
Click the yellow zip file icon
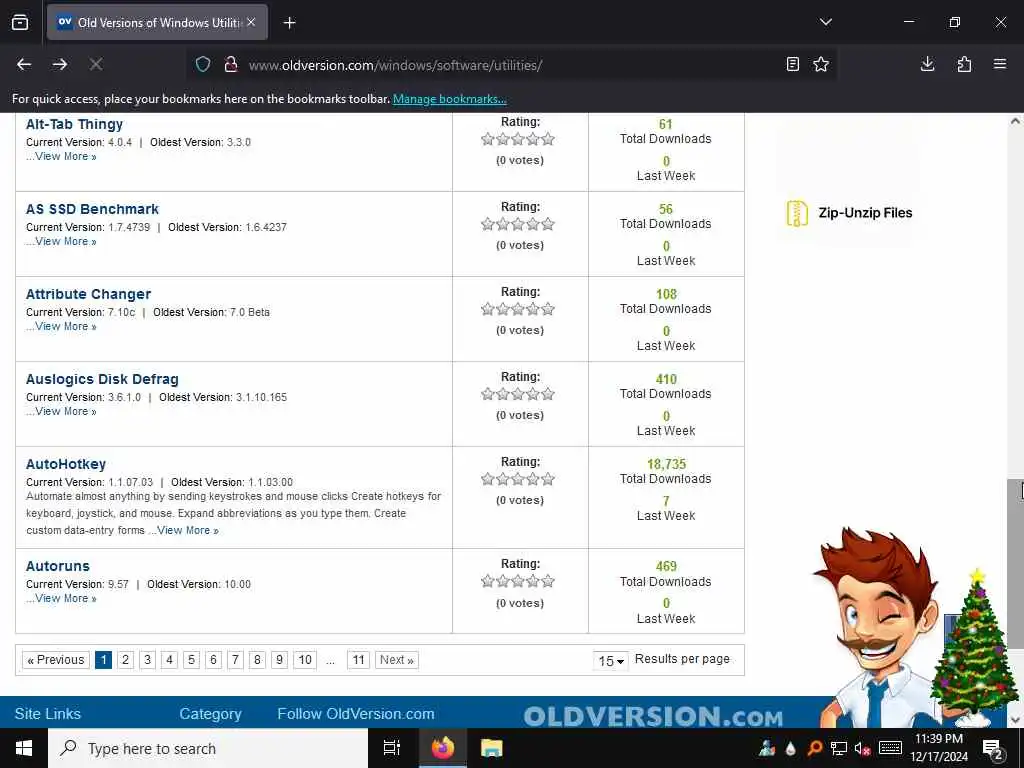click(x=797, y=214)
